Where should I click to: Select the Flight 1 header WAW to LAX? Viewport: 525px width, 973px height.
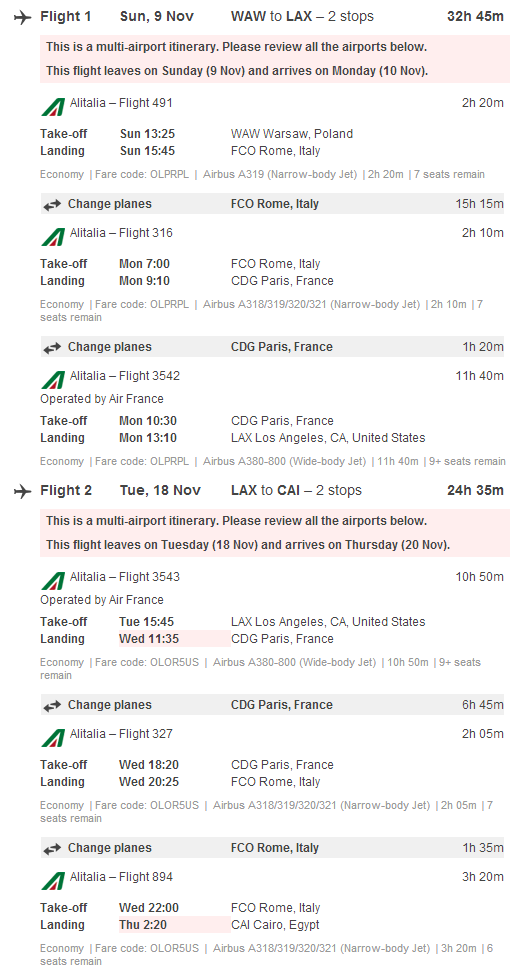click(x=271, y=17)
